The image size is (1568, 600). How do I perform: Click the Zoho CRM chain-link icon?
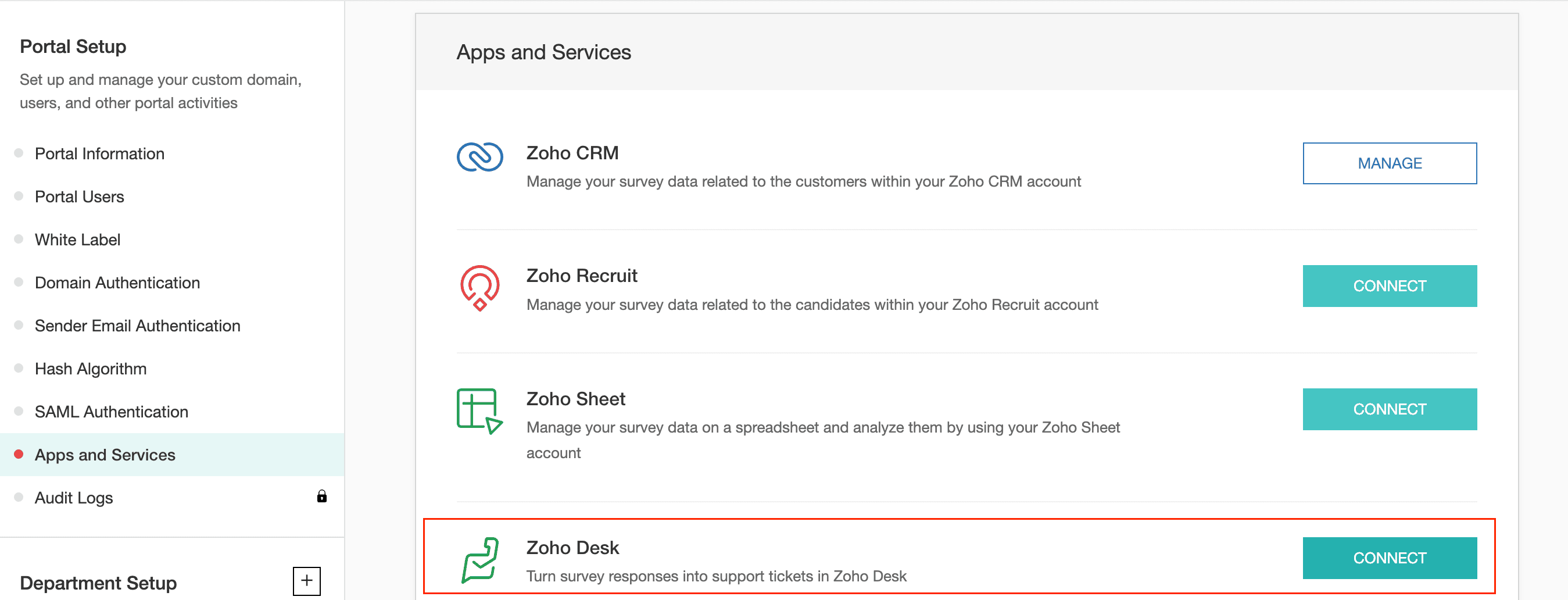(x=479, y=157)
